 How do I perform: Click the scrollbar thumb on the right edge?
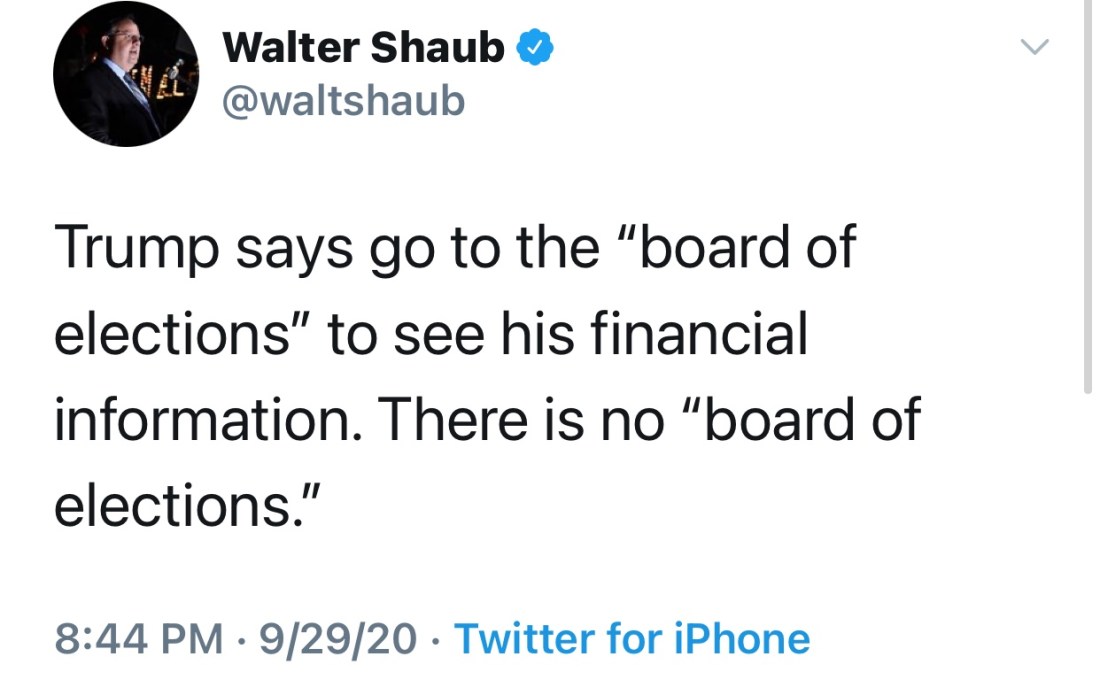point(1087,200)
